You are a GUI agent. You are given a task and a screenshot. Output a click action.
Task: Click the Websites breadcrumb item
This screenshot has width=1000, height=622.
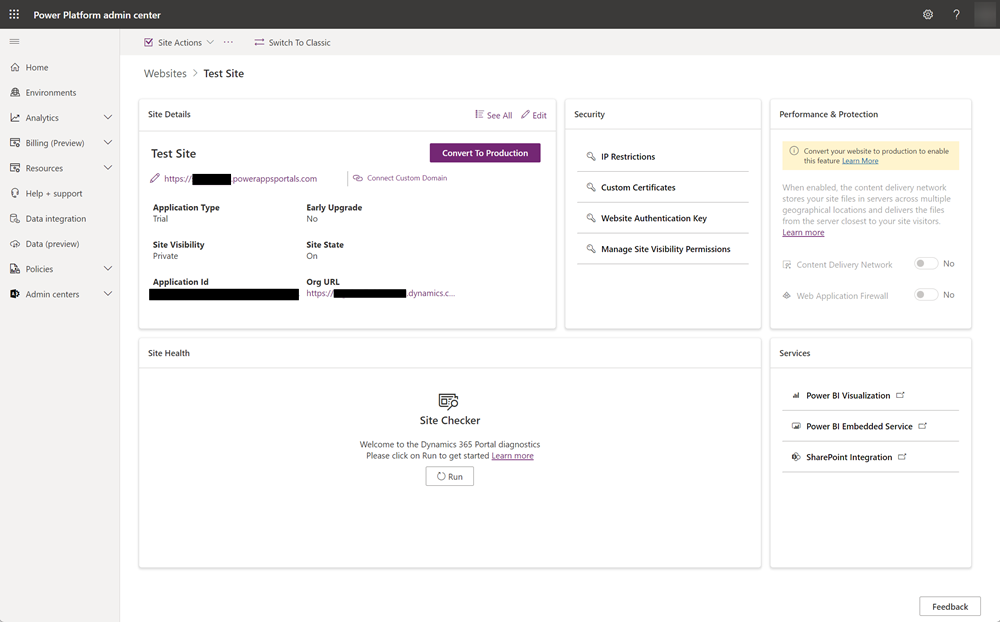point(165,73)
